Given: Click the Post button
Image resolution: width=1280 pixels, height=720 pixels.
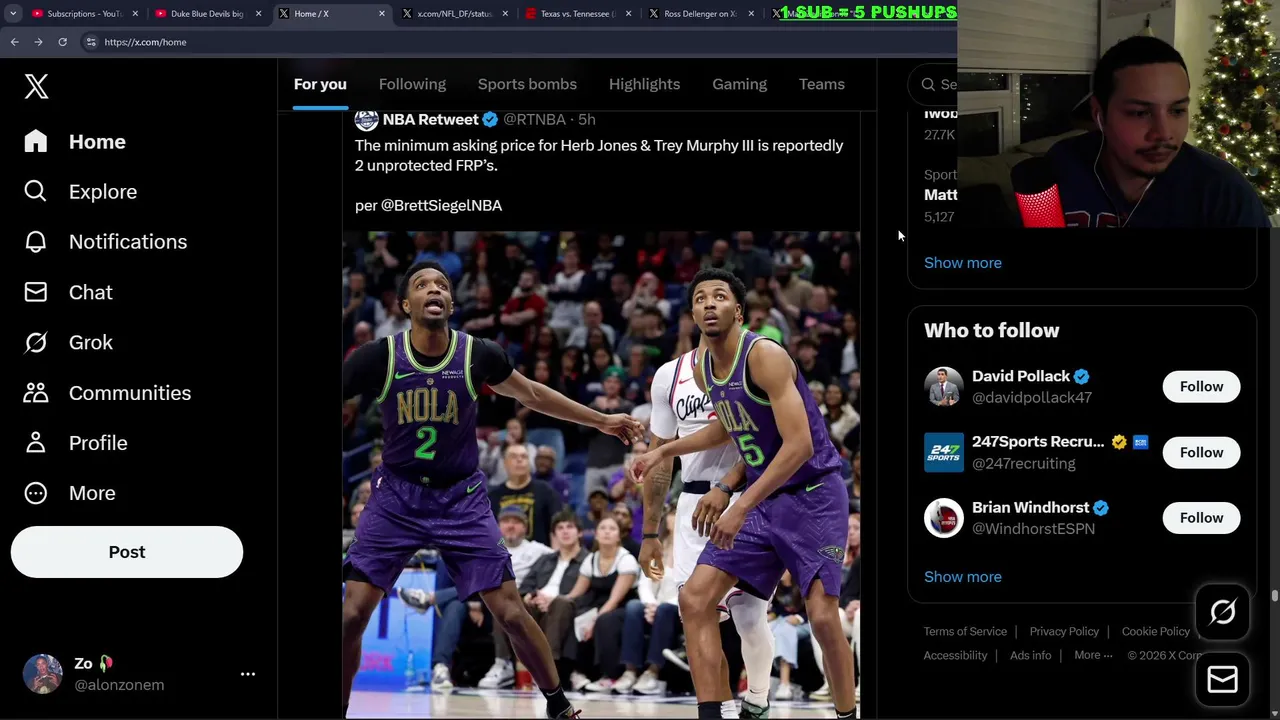Looking at the screenshot, I should click(x=127, y=552).
